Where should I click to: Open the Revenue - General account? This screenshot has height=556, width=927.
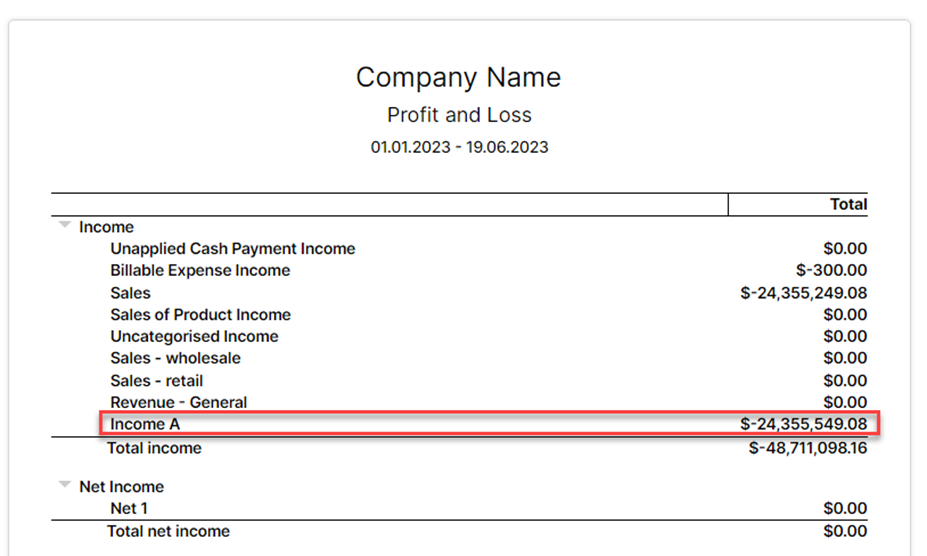[178, 403]
